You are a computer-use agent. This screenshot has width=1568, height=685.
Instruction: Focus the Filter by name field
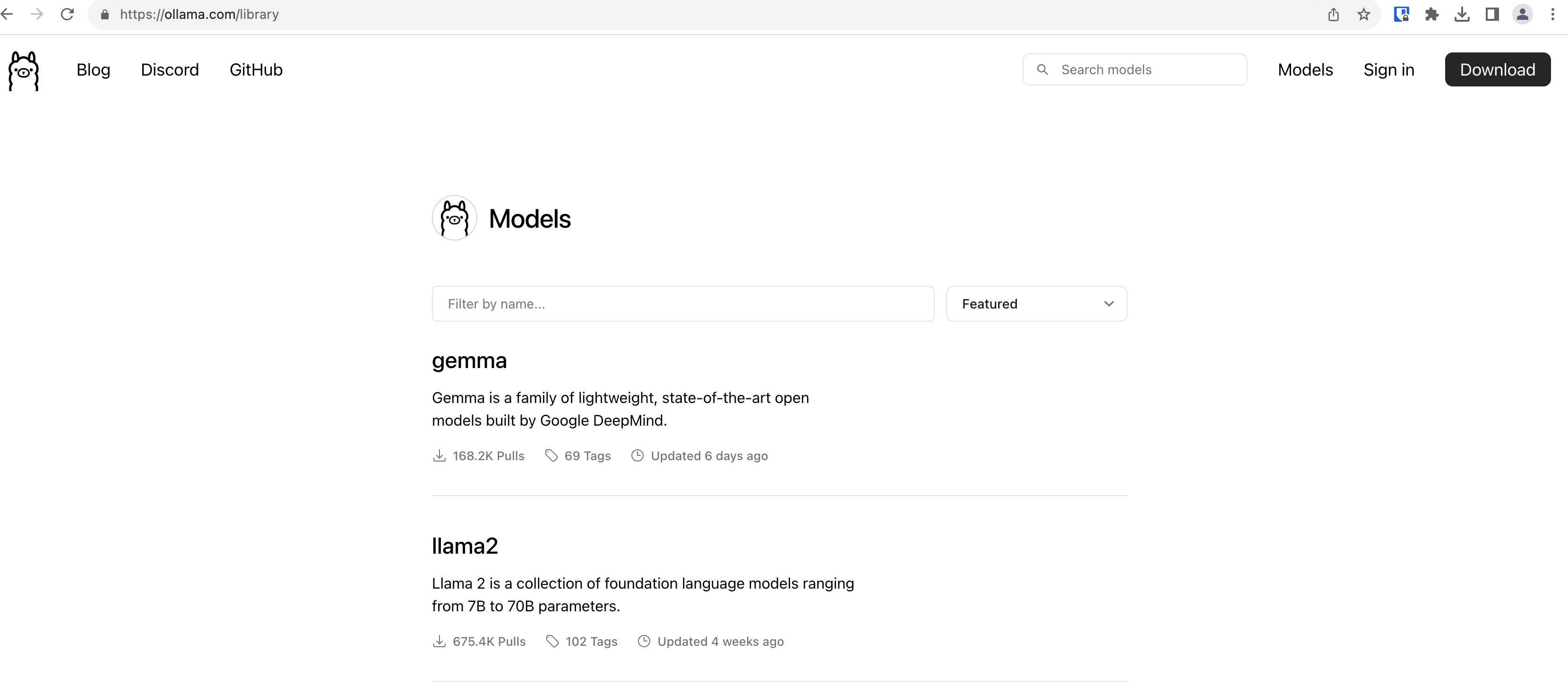682,304
